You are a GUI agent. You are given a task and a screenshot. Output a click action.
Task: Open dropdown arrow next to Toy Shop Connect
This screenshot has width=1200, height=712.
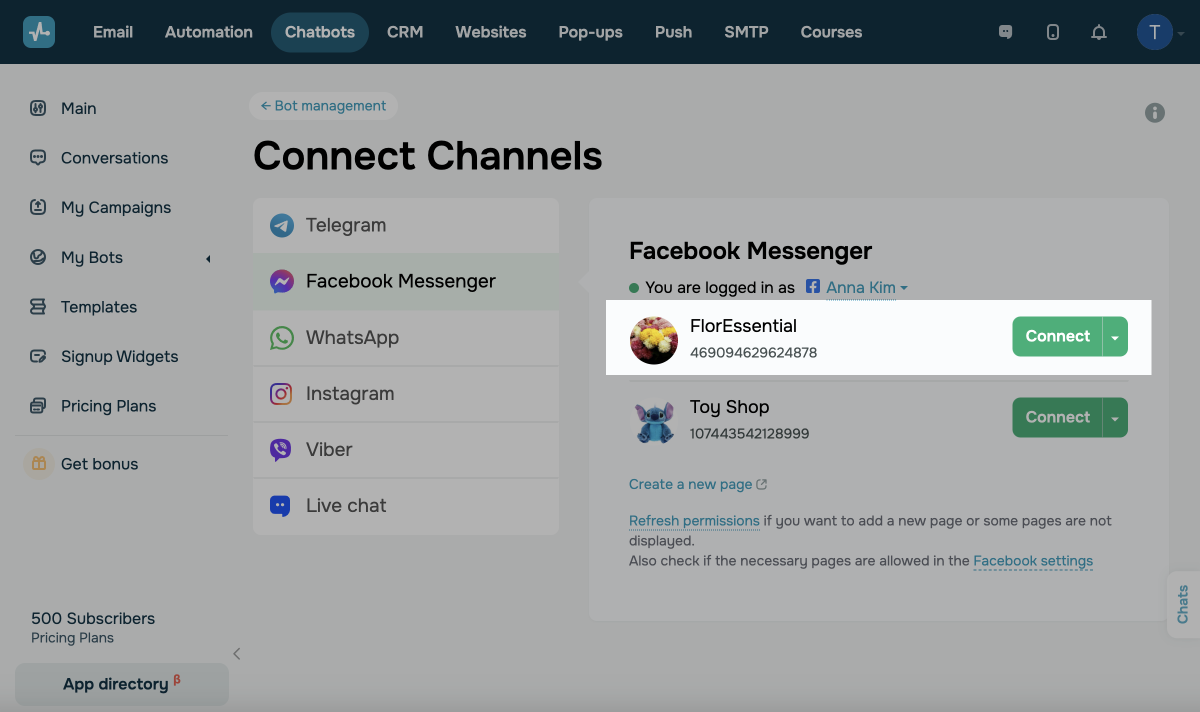1115,418
